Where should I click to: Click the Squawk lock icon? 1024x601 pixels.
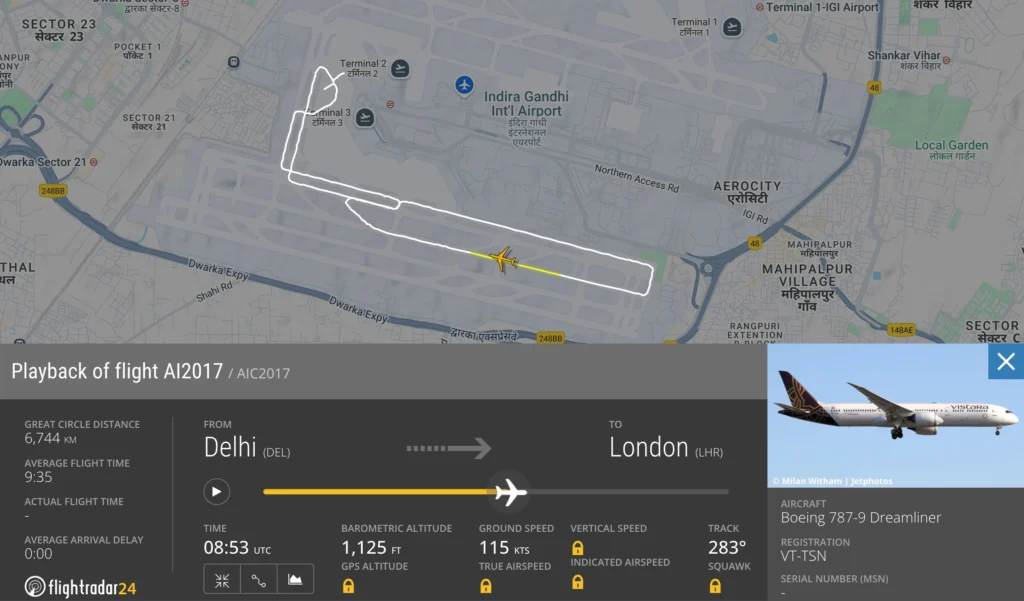(x=715, y=586)
